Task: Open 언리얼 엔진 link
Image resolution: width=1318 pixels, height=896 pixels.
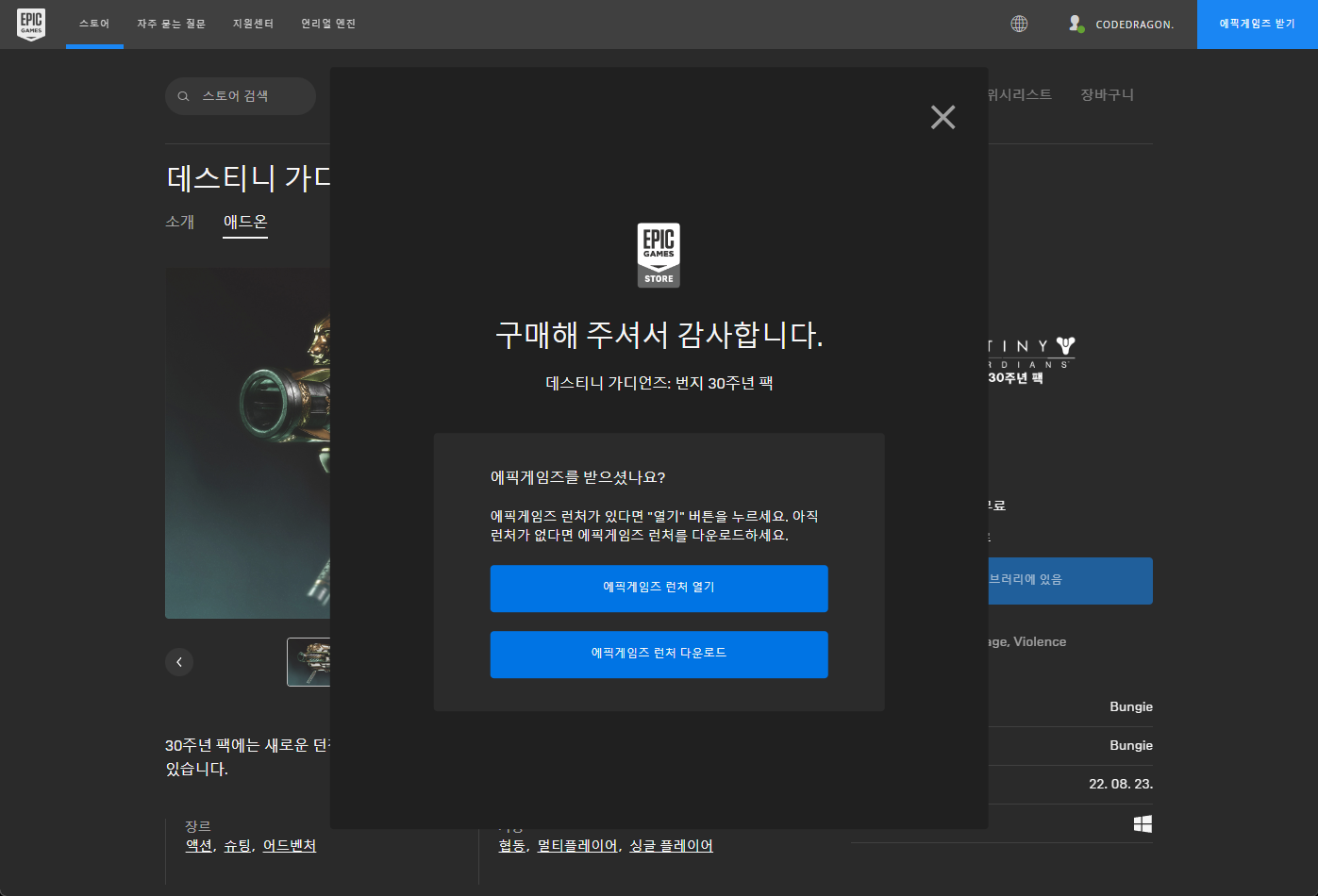Action: coord(328,24)
